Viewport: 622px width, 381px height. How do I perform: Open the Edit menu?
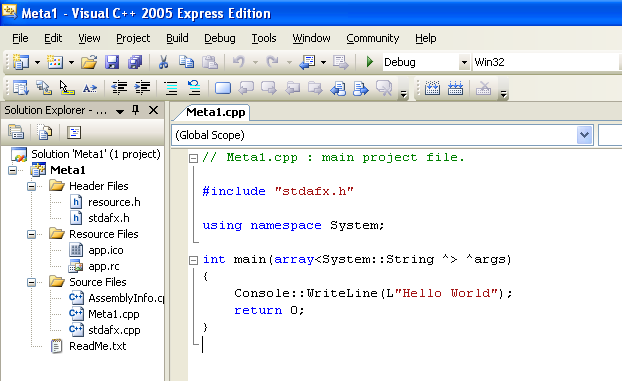point(53,38)
